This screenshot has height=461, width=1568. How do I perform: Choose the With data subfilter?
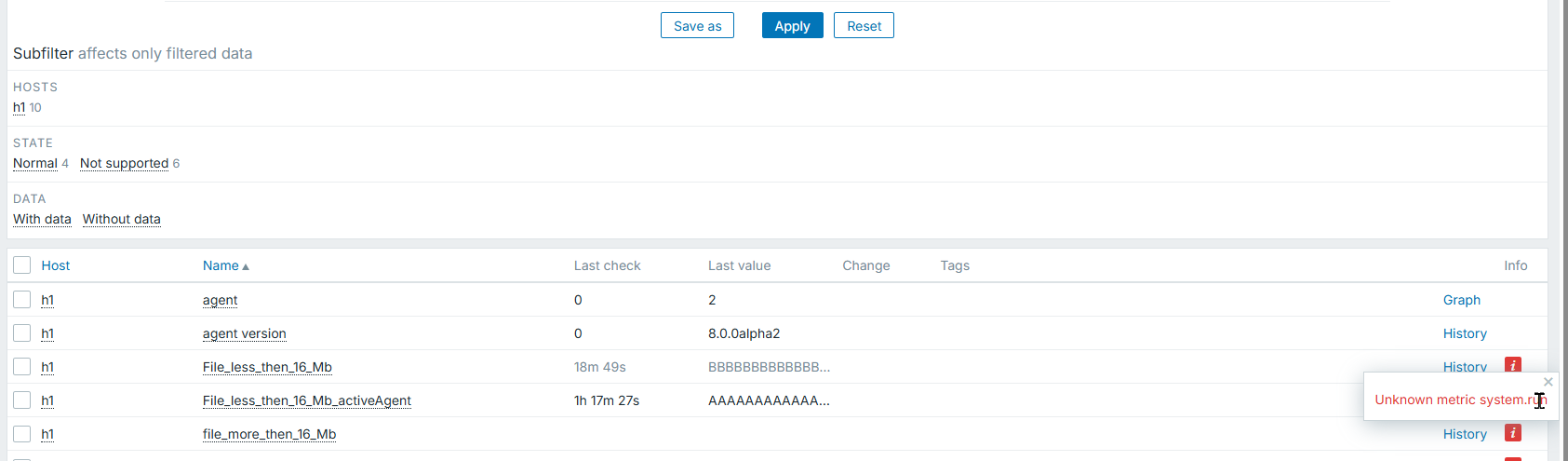point(42,219)
